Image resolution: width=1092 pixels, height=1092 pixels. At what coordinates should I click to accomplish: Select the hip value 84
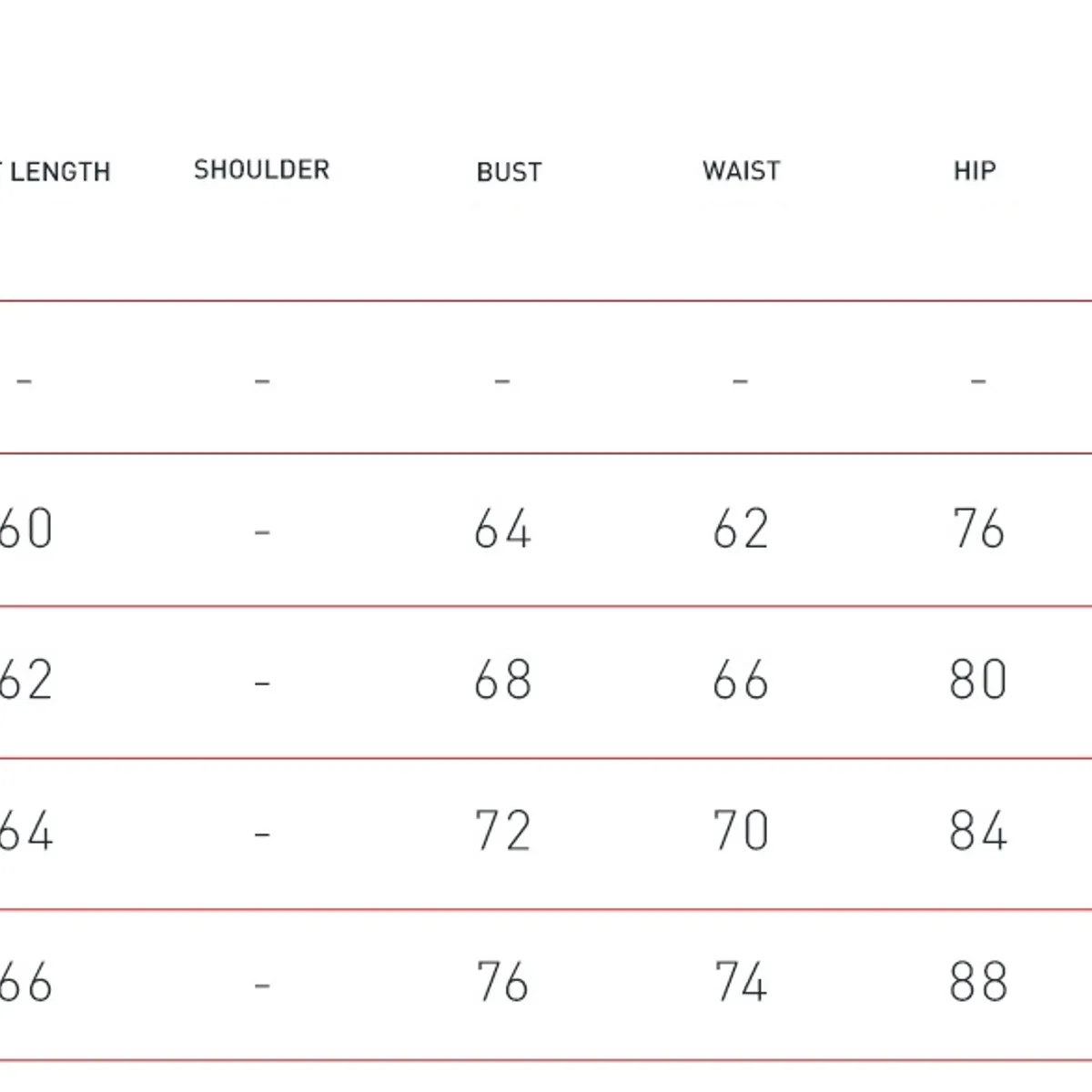[978, 832]
